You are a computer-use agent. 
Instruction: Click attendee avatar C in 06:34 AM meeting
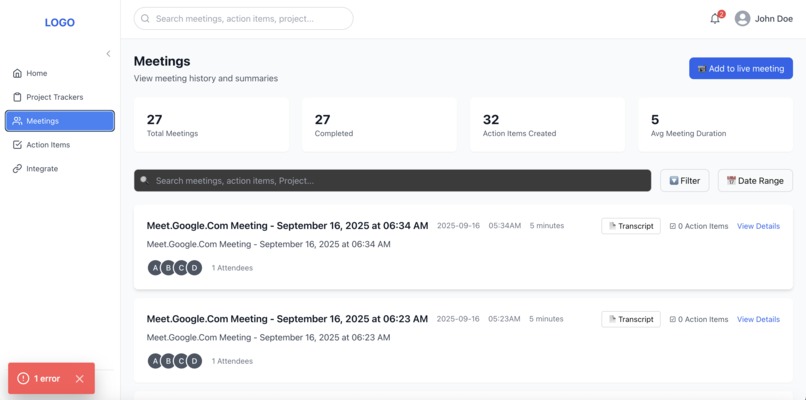(x=181, y=268)
